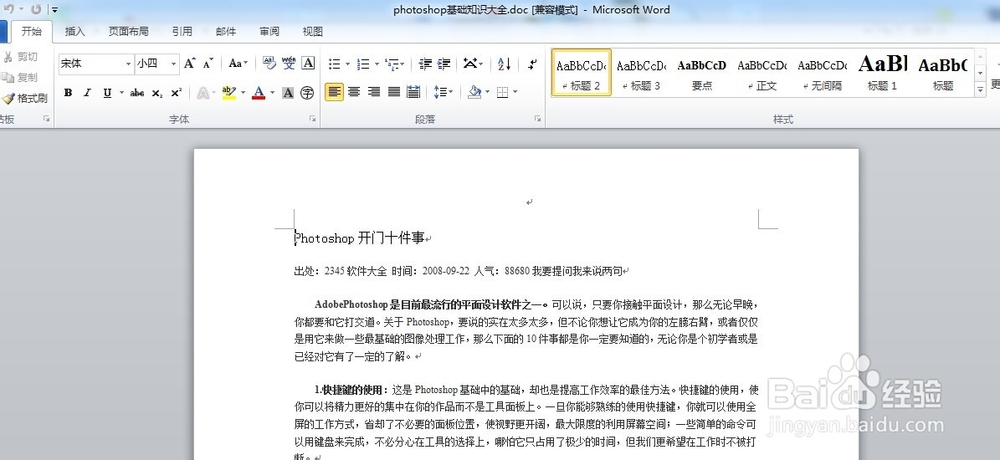Expand the styles gallery's More arrow

coord(980,90)
